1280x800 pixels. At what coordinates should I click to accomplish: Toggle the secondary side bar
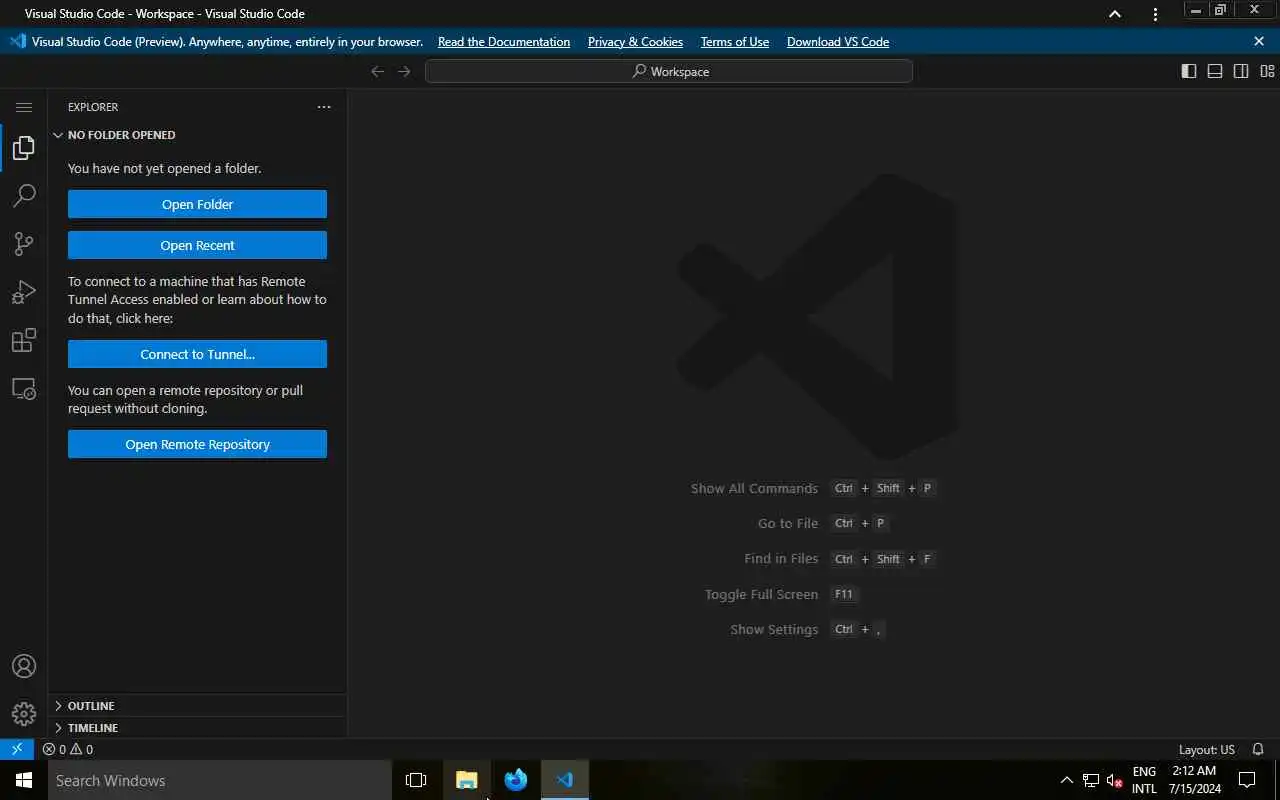pyautogui.click(x=1241, y=71)
